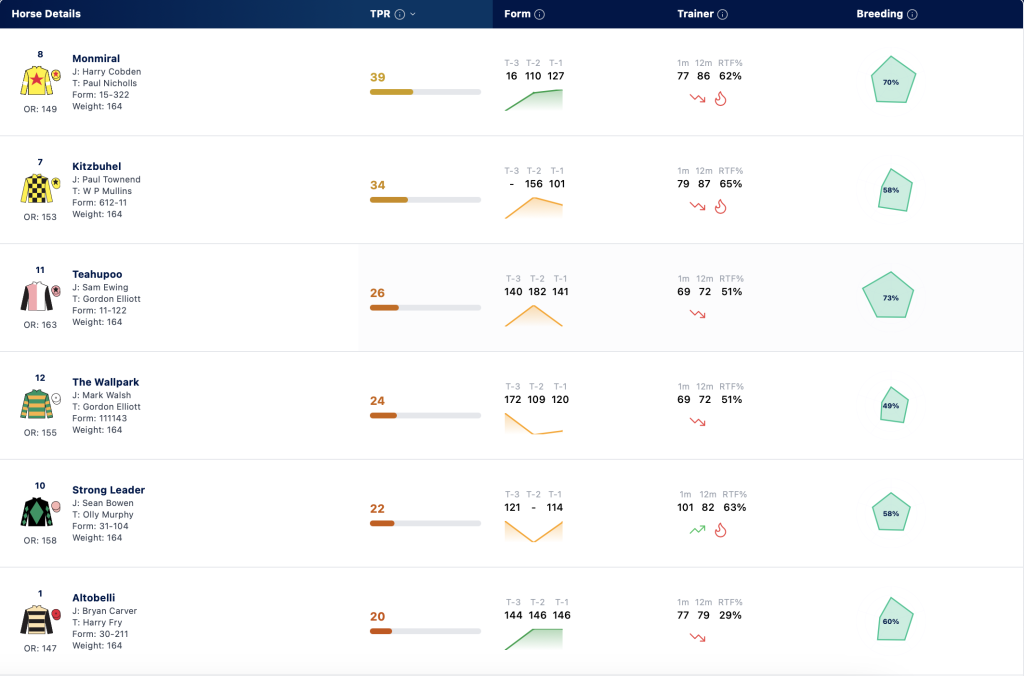Select the Breeding column header
1024x676 pixels.
tap(880, 14)
